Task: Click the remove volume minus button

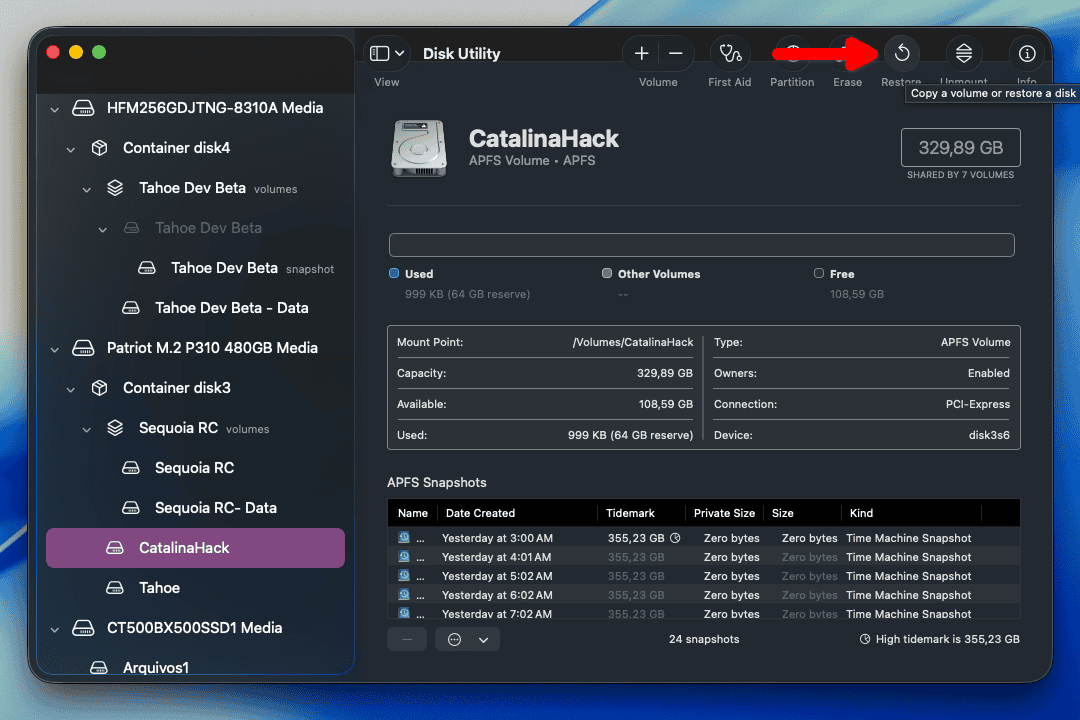Action: pyautogui.click(x=676, y=54)
